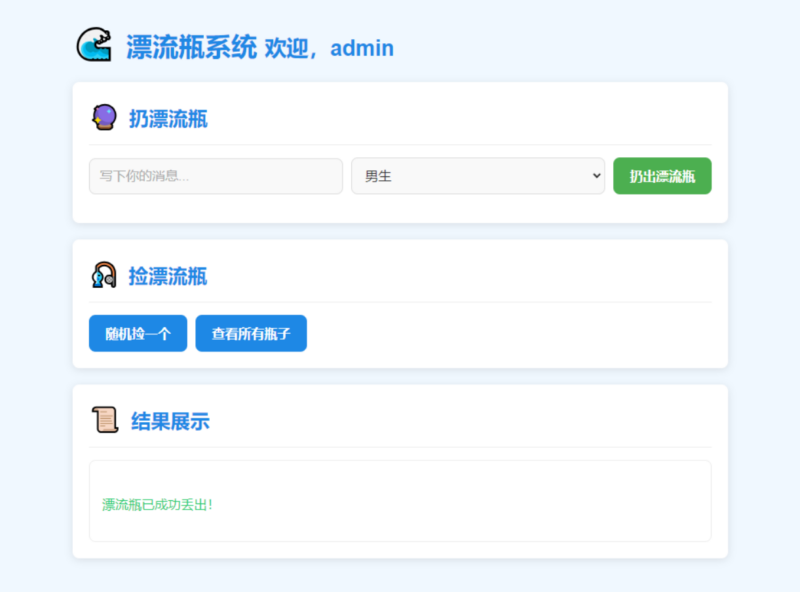Screen dimensions: 800x592
Task: Click the 欢迎，admin welcome text
Action: (x=329, y=48)
